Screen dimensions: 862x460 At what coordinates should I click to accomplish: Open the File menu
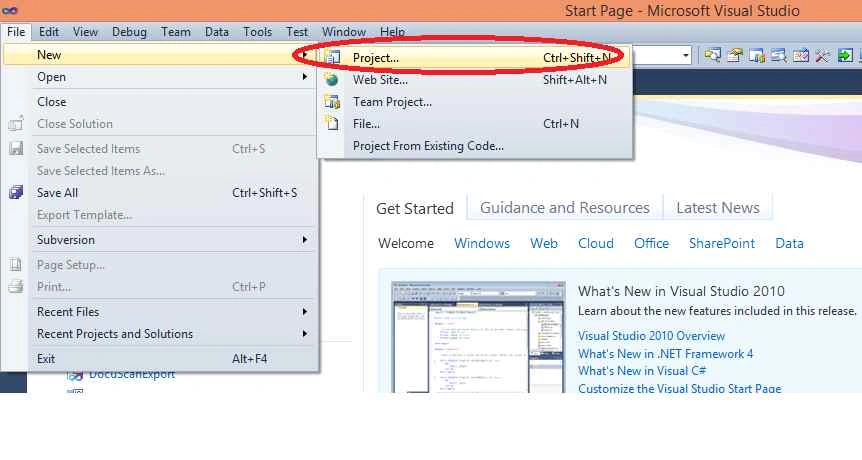tap(16, 32)
